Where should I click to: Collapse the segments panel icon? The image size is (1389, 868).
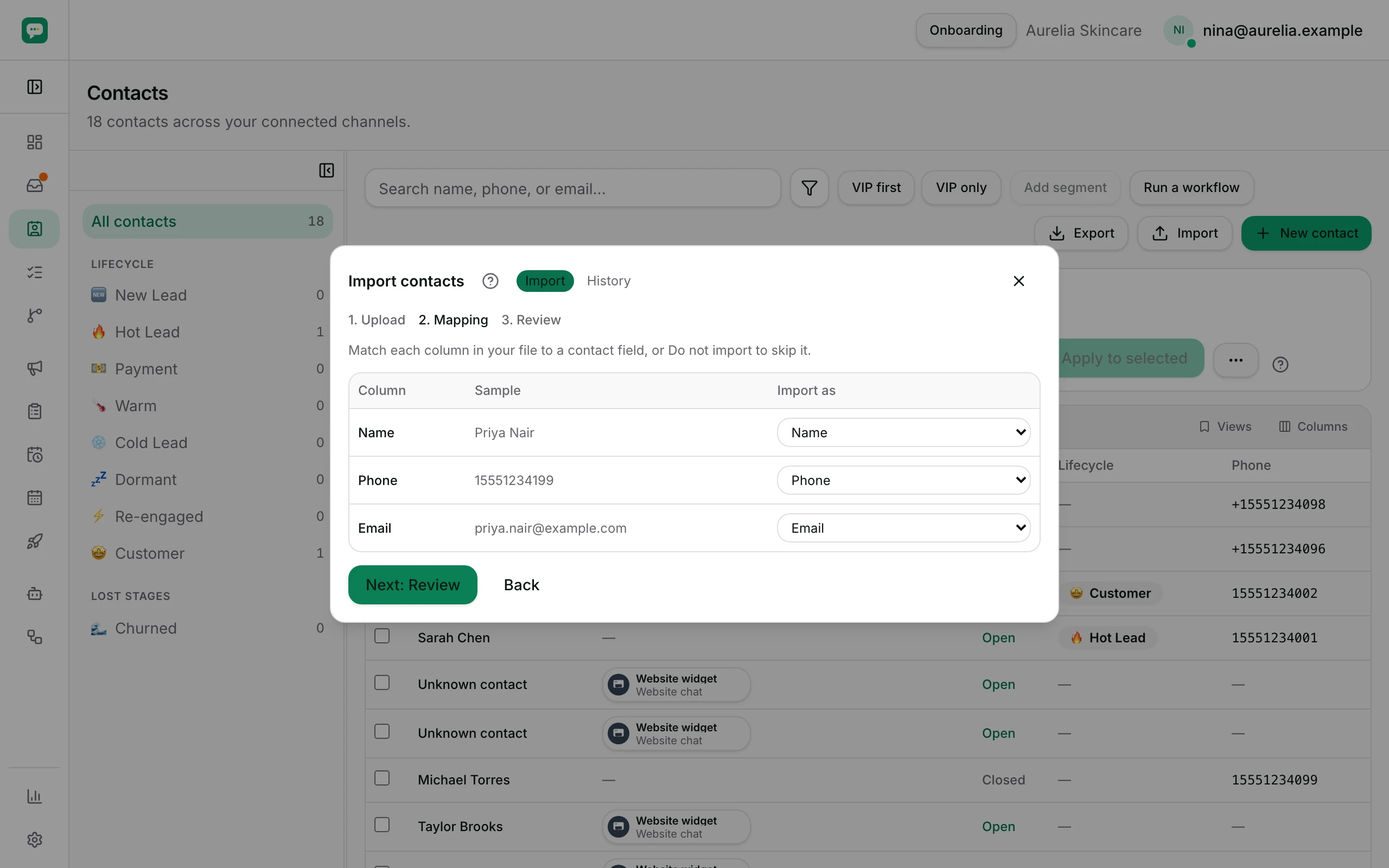[x=327, y=170]
